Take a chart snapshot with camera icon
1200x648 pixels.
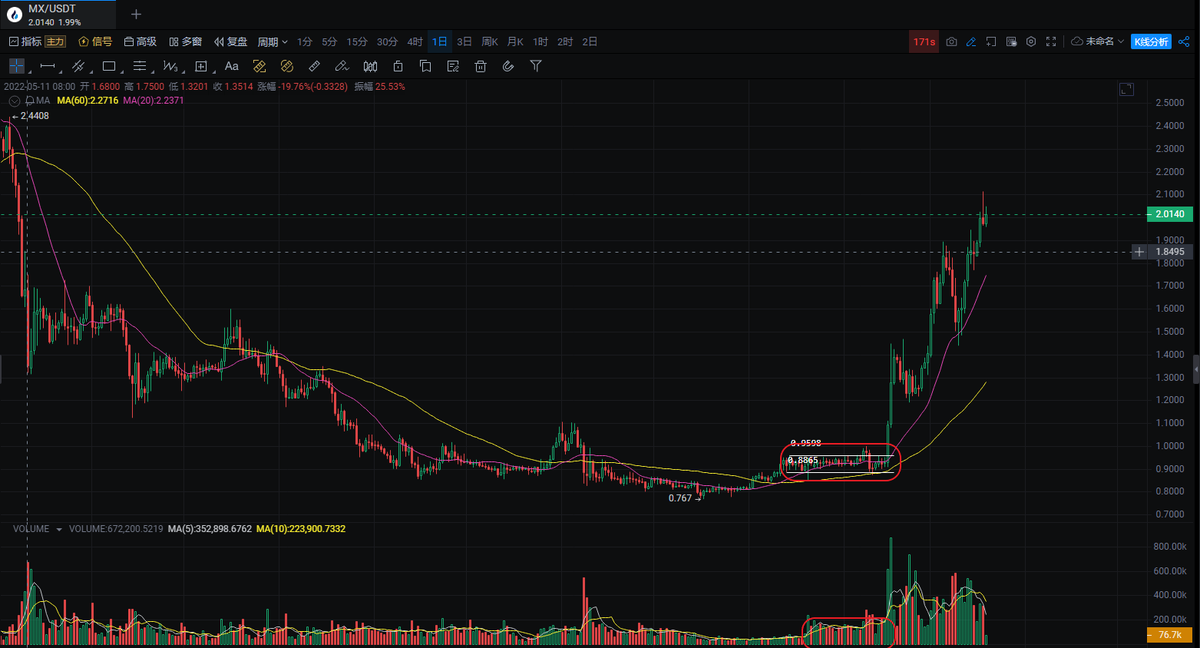coord(951,42)
